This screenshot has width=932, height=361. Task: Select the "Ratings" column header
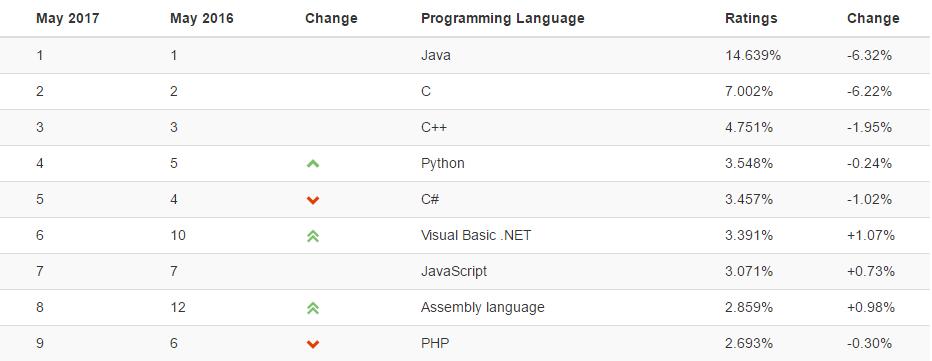[x=751, y=18]
